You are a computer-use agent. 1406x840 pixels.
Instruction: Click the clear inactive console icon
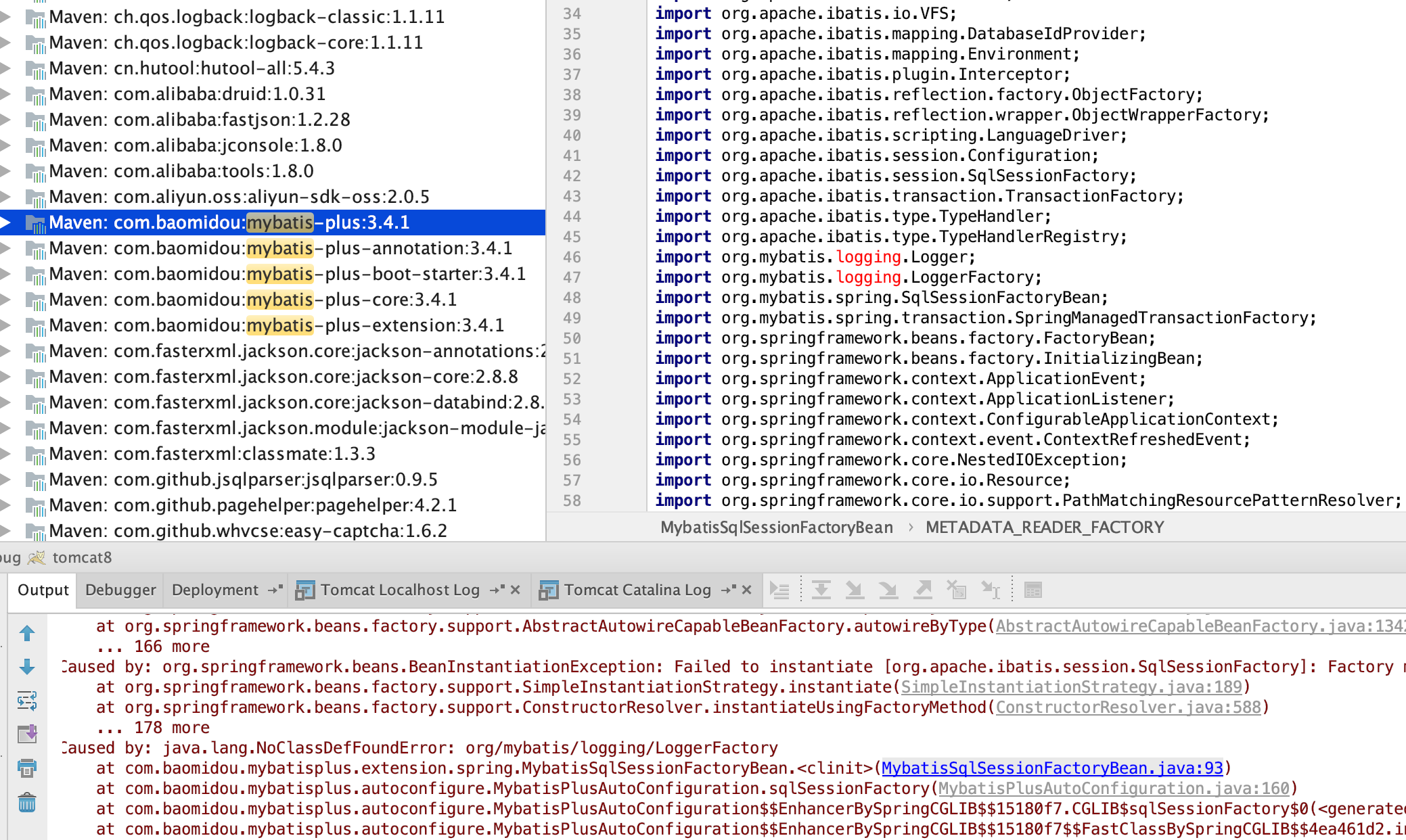tap(956, 590)
